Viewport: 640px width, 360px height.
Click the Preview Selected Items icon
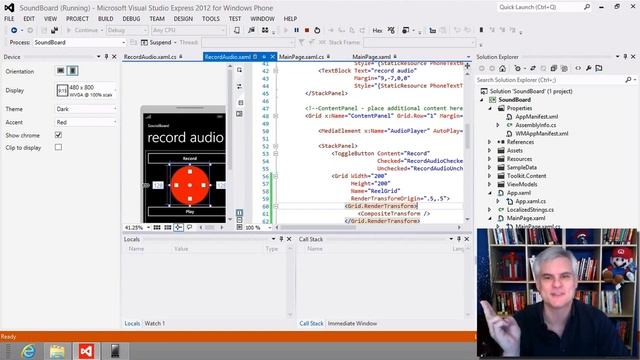click(x=599, y=68)
